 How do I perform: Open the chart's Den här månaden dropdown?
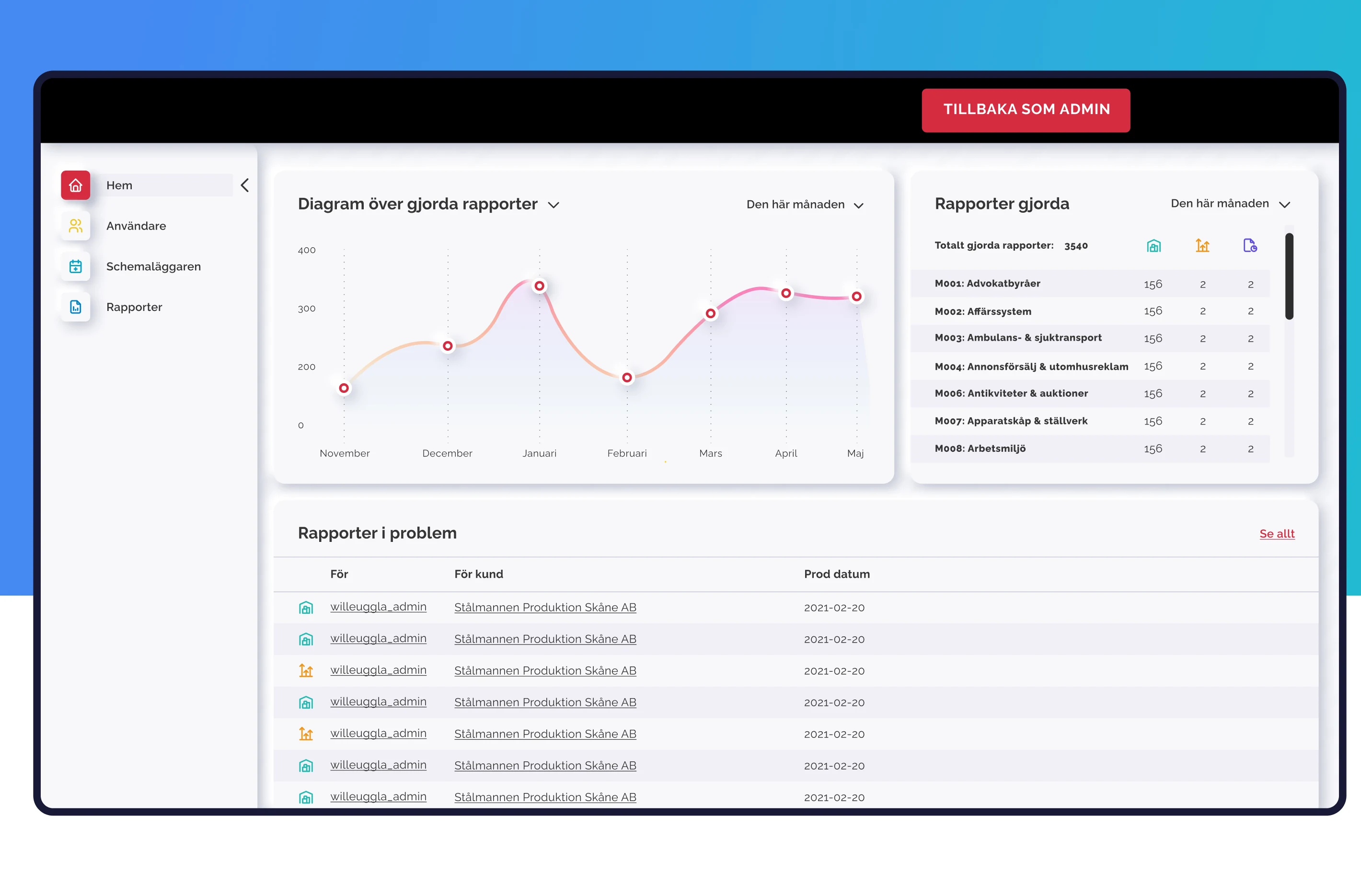click(x=805, y=205)
